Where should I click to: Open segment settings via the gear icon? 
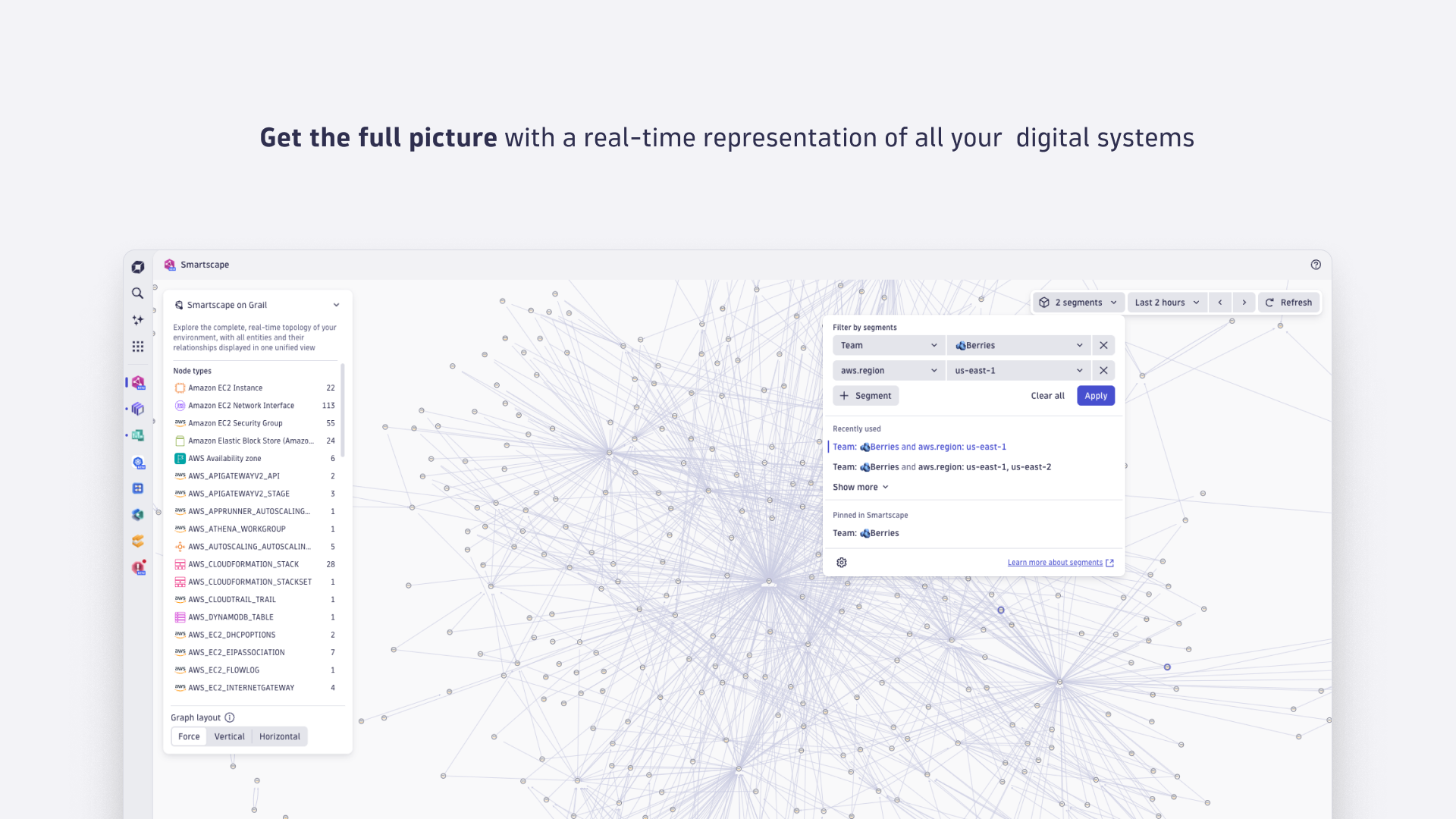tap(842, 562)
